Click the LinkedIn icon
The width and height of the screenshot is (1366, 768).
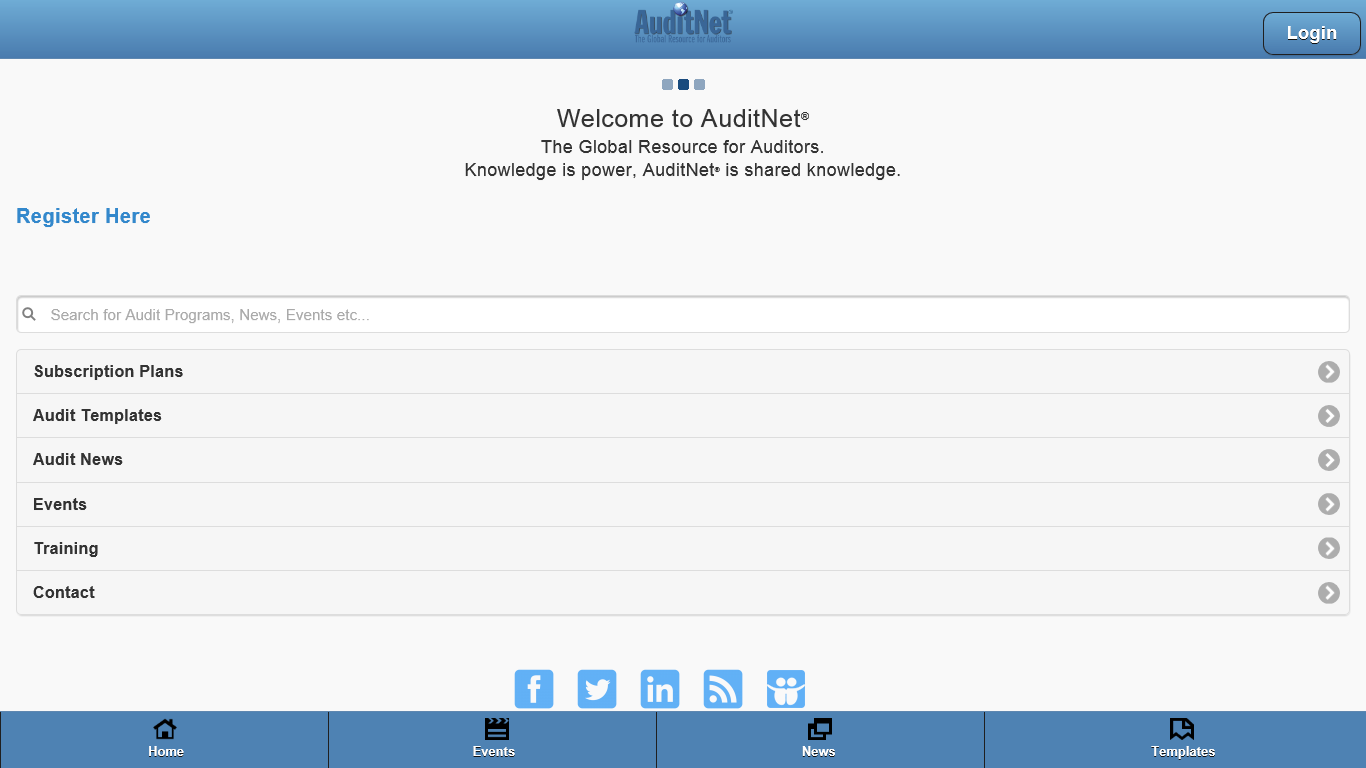pos(660,689)
